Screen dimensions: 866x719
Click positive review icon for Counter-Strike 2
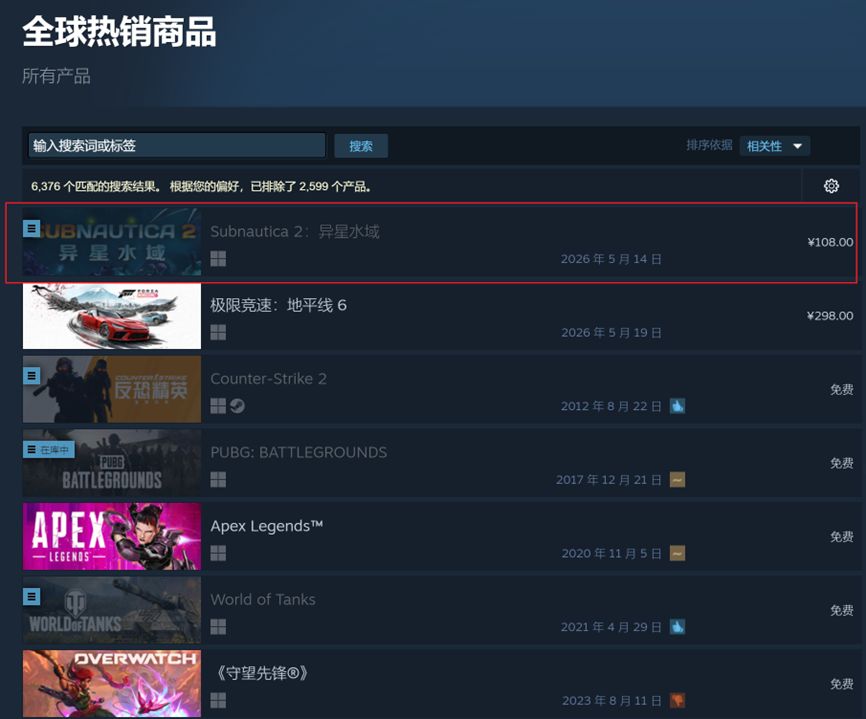677,406
